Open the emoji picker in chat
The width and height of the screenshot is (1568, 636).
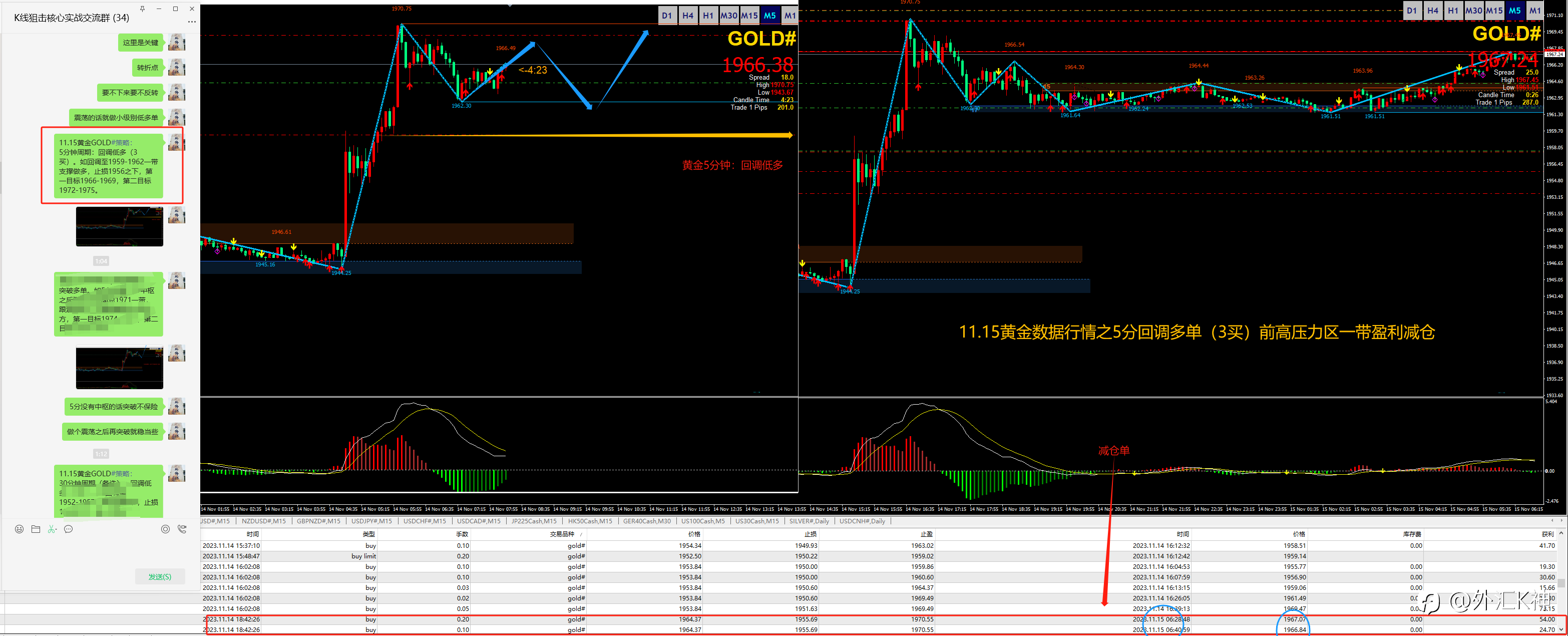click(x=20, y=529)
